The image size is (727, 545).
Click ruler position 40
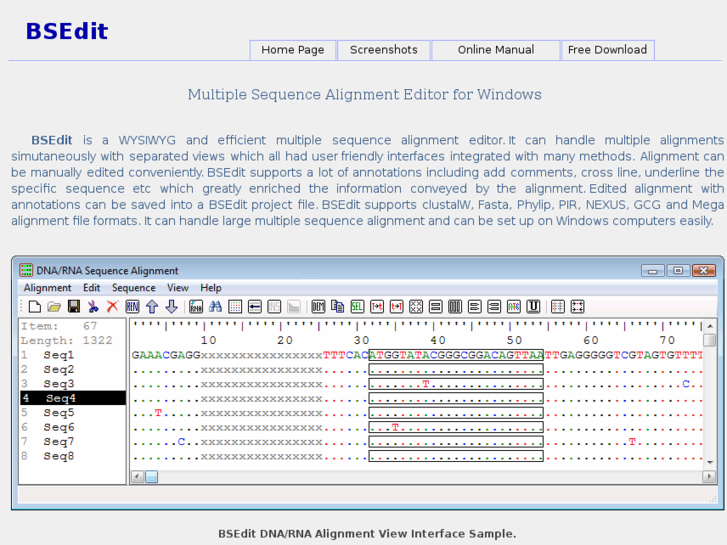tap(438, 340)
